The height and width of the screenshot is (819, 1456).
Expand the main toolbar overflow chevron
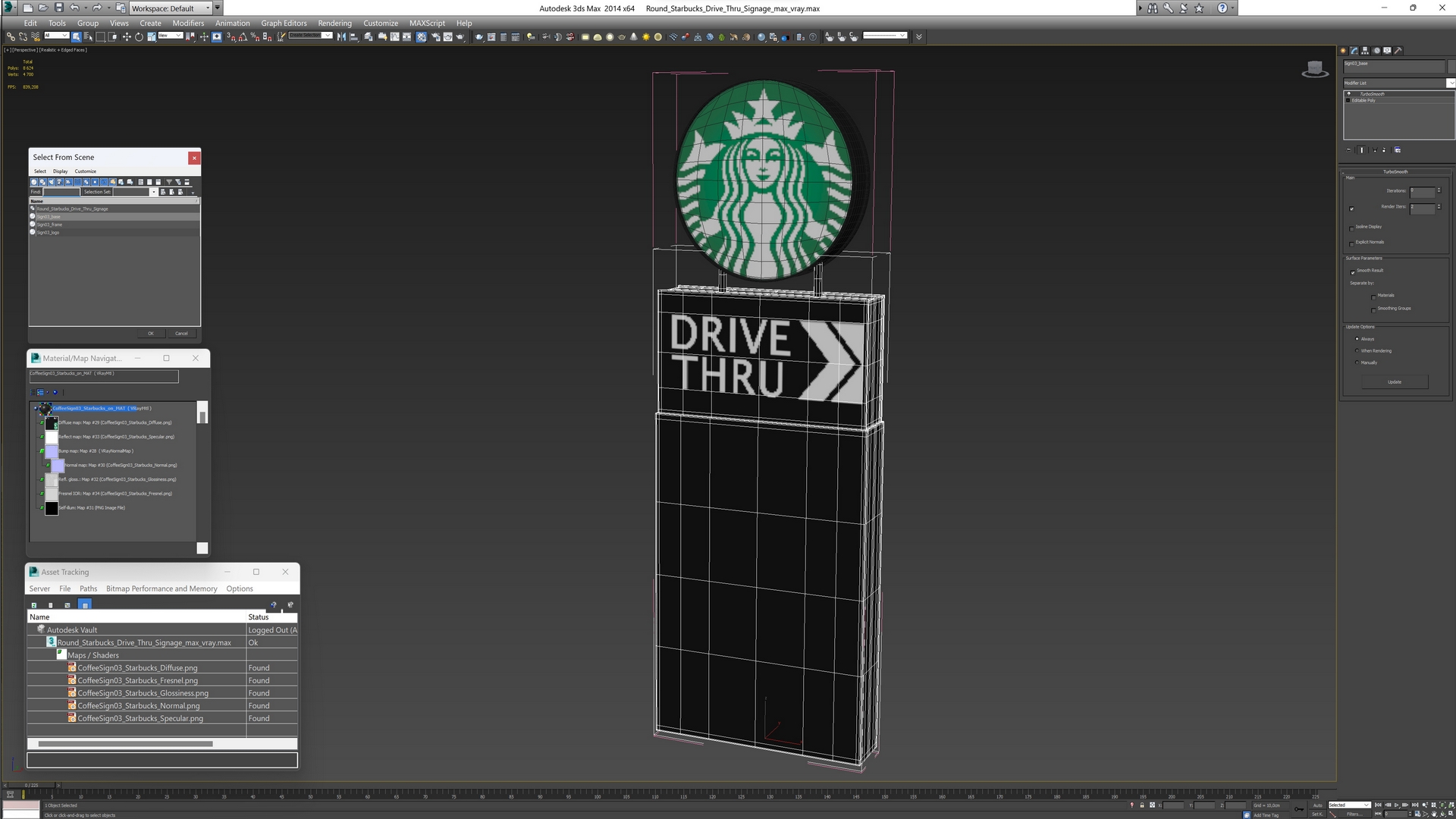918,36
